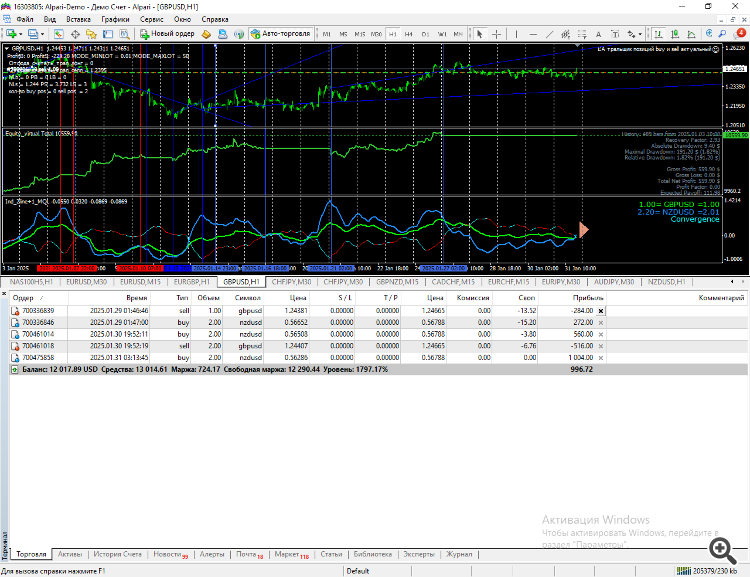This screenshot has width=750, height=577.
Task: Switch to NZDUSD,H1 chart tab
Action: click(666, 282)
